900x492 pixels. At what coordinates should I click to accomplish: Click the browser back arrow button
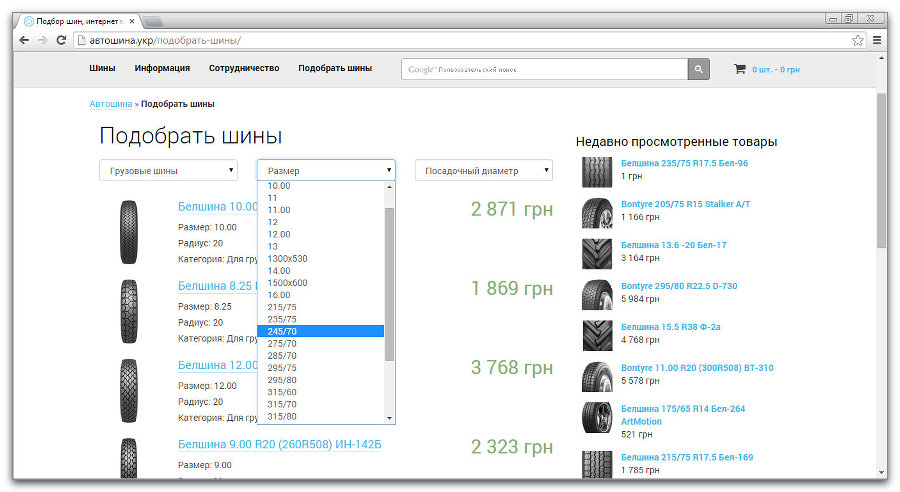(25, 40)
